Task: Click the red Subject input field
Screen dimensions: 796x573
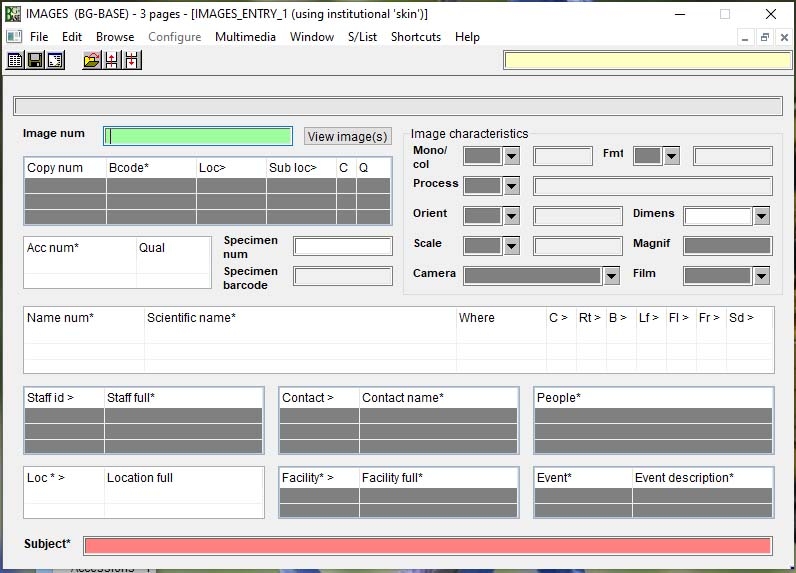Action: [427, 545]
